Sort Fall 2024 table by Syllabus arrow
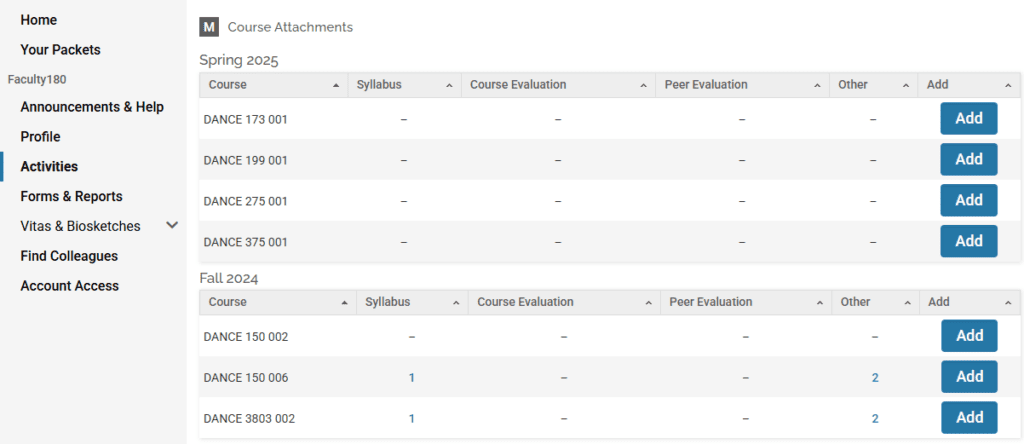Viewport: 1024px width, 444px height. pos(456,303)
